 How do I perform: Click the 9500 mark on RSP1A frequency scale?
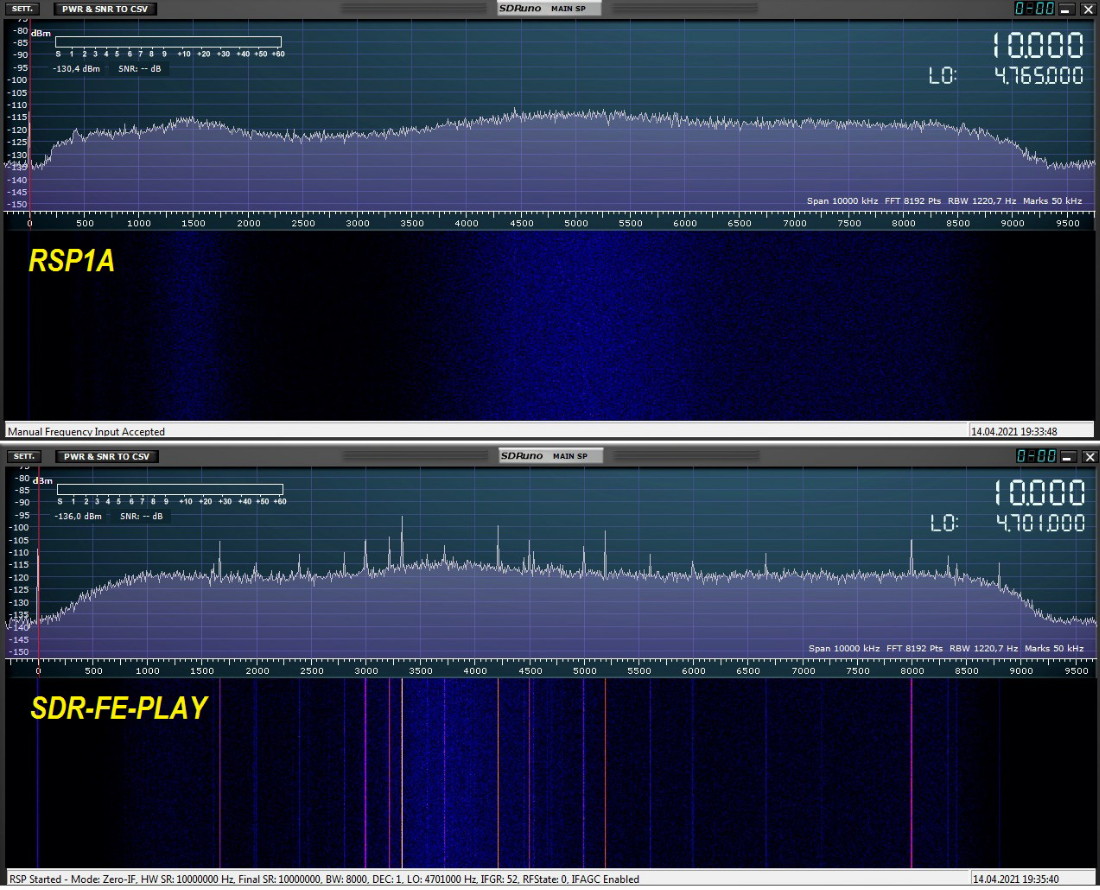click(1068, 223)
